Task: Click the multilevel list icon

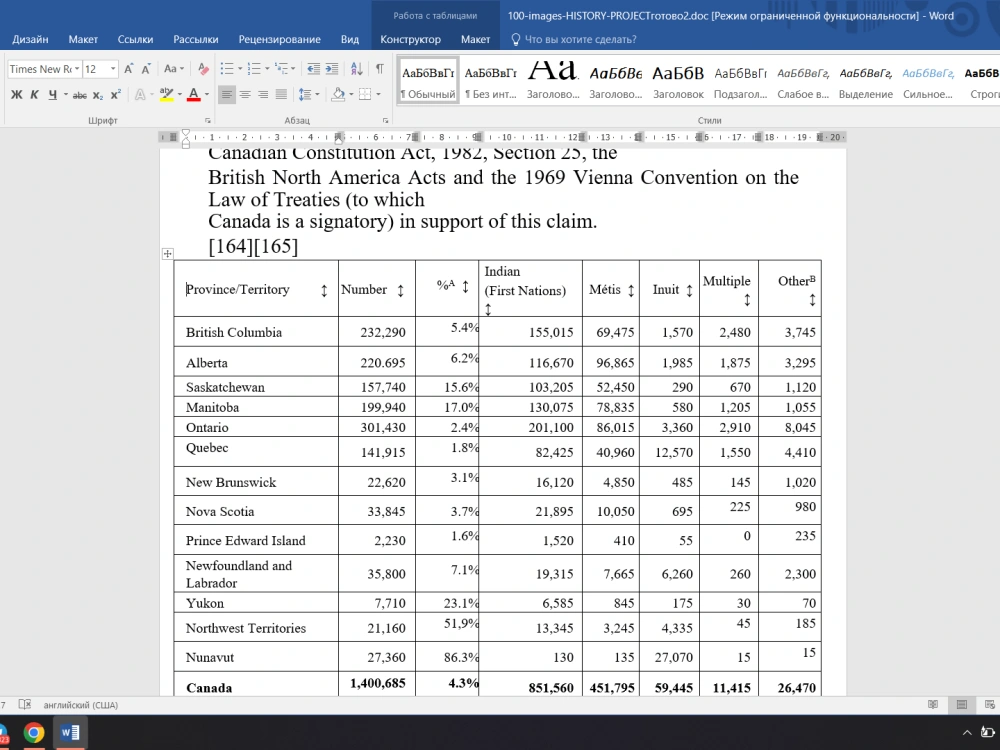Action: 281,69
